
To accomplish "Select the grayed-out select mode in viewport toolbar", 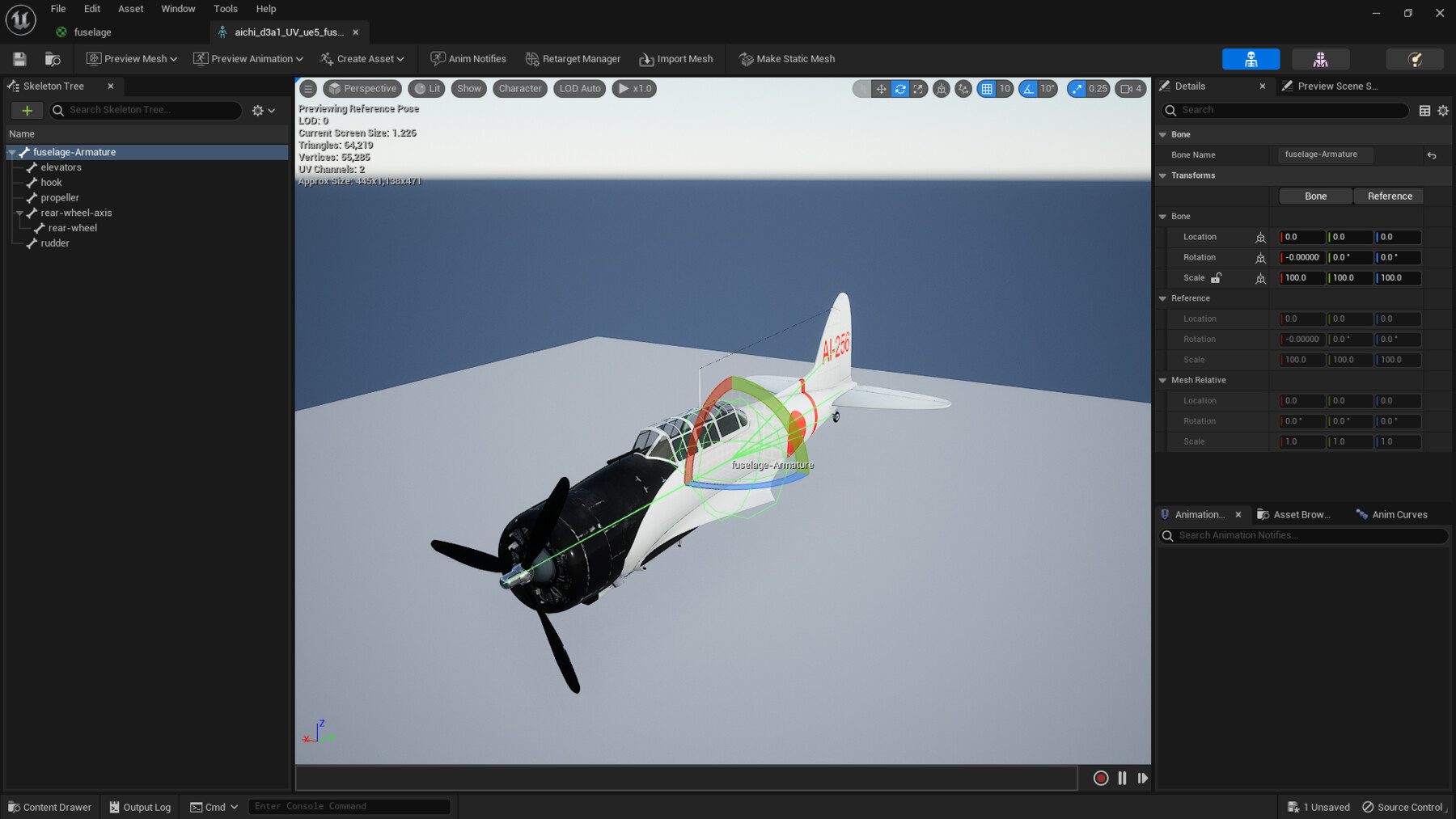I will 862,89.
